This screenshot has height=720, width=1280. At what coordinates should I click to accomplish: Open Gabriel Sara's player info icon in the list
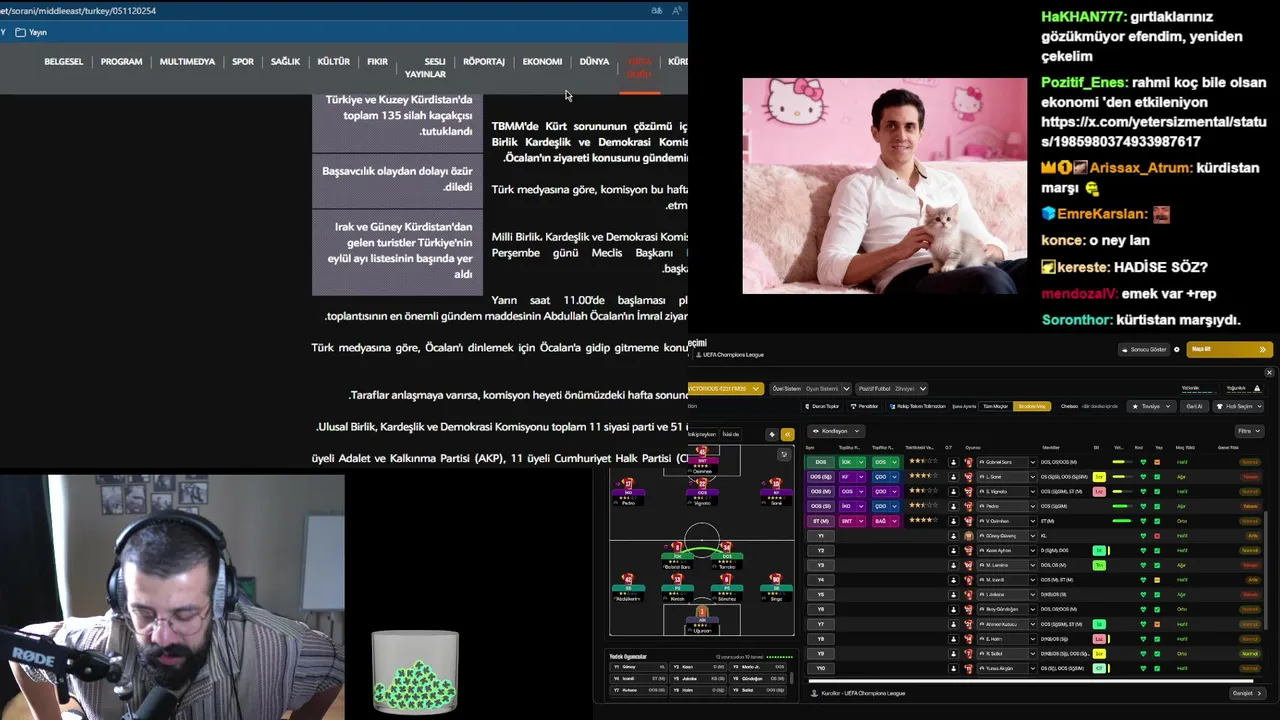[953, 462]
